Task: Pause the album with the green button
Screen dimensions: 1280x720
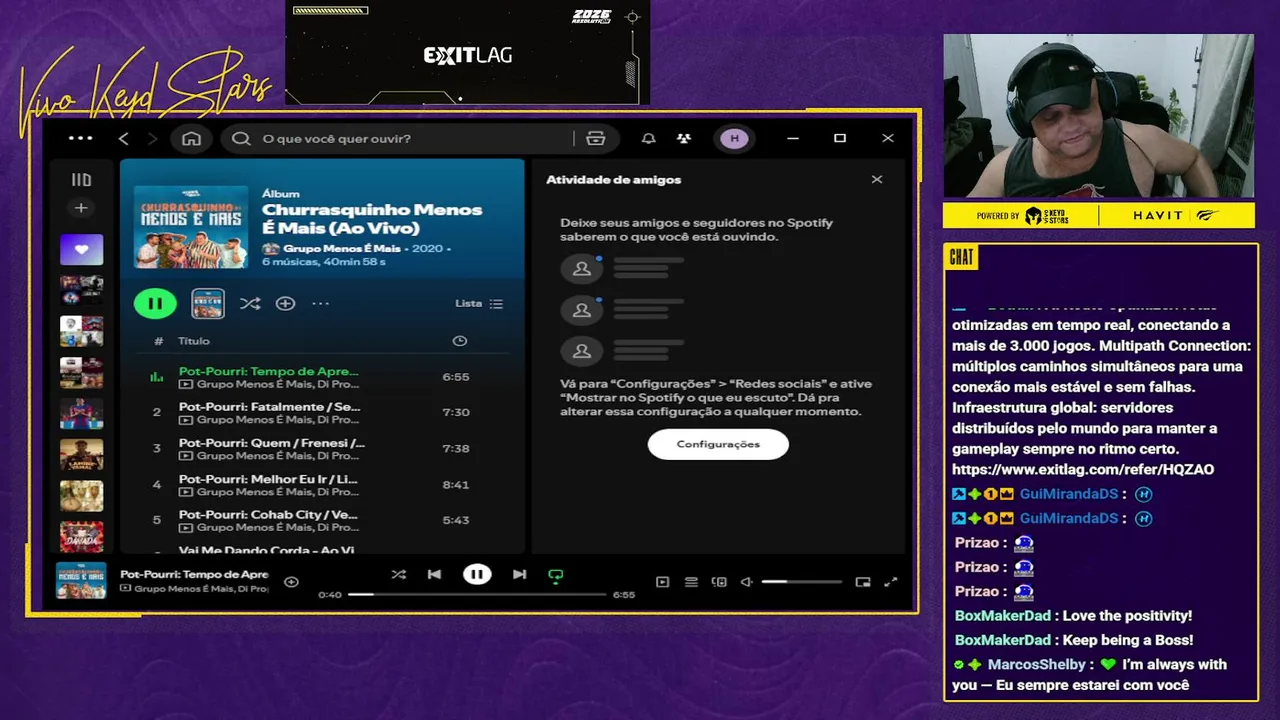Action: [x=155, y=303]
